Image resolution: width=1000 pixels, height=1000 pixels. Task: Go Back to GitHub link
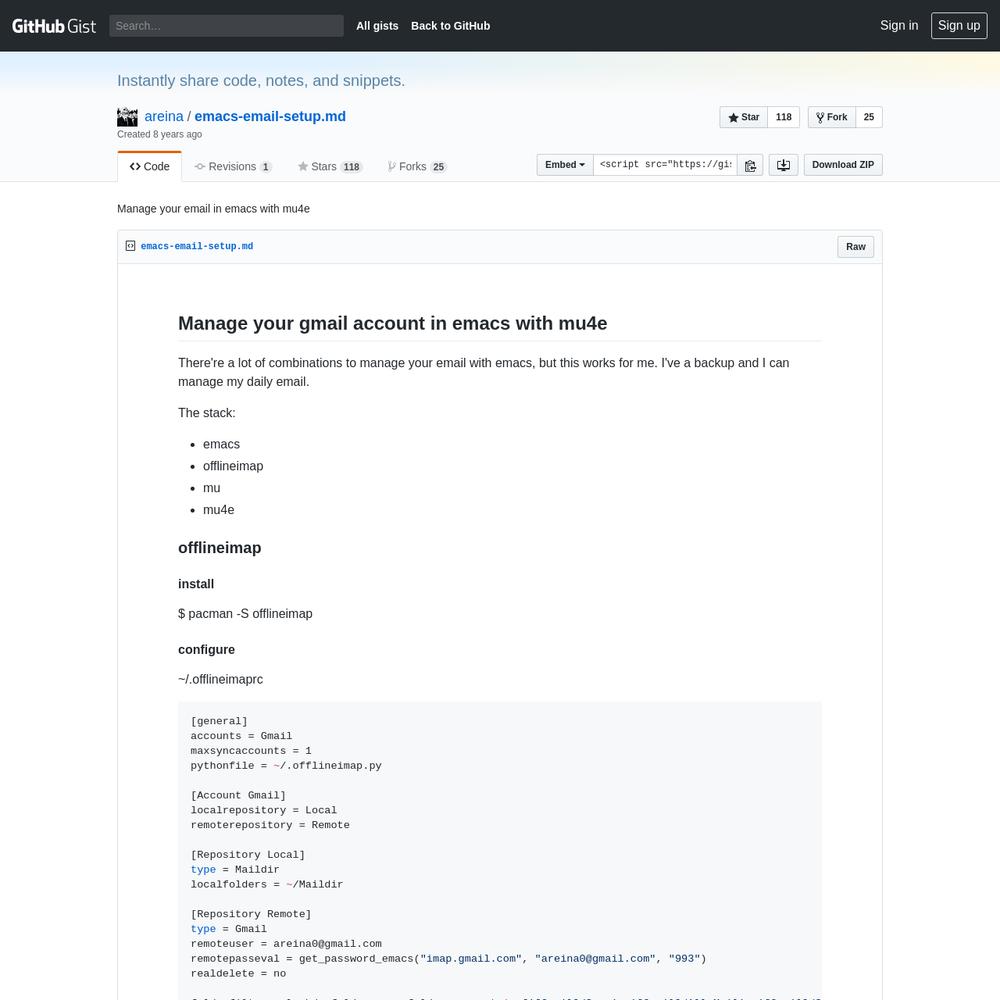click(x=450, y=26)
